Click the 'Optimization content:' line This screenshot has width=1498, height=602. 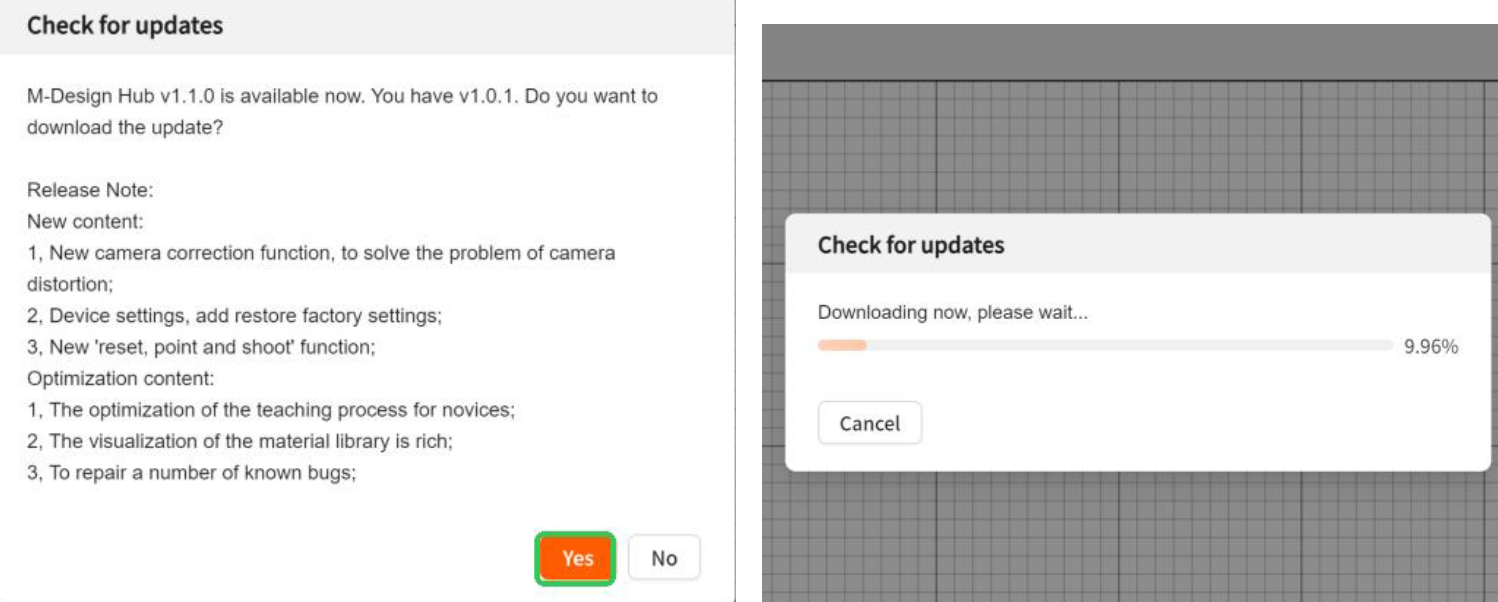tap(121, 378)
